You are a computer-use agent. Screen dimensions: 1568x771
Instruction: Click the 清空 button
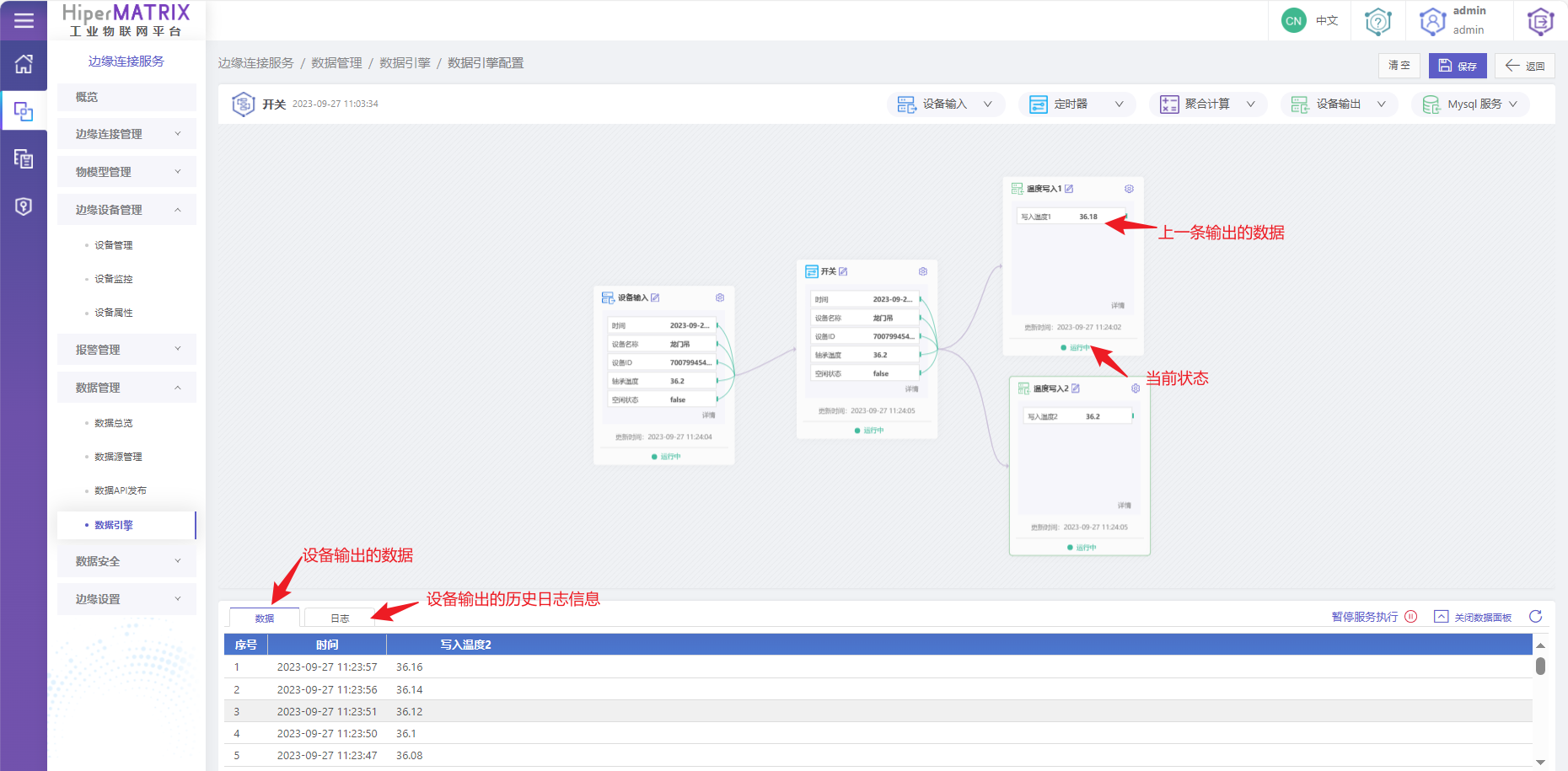(1399, 66)
